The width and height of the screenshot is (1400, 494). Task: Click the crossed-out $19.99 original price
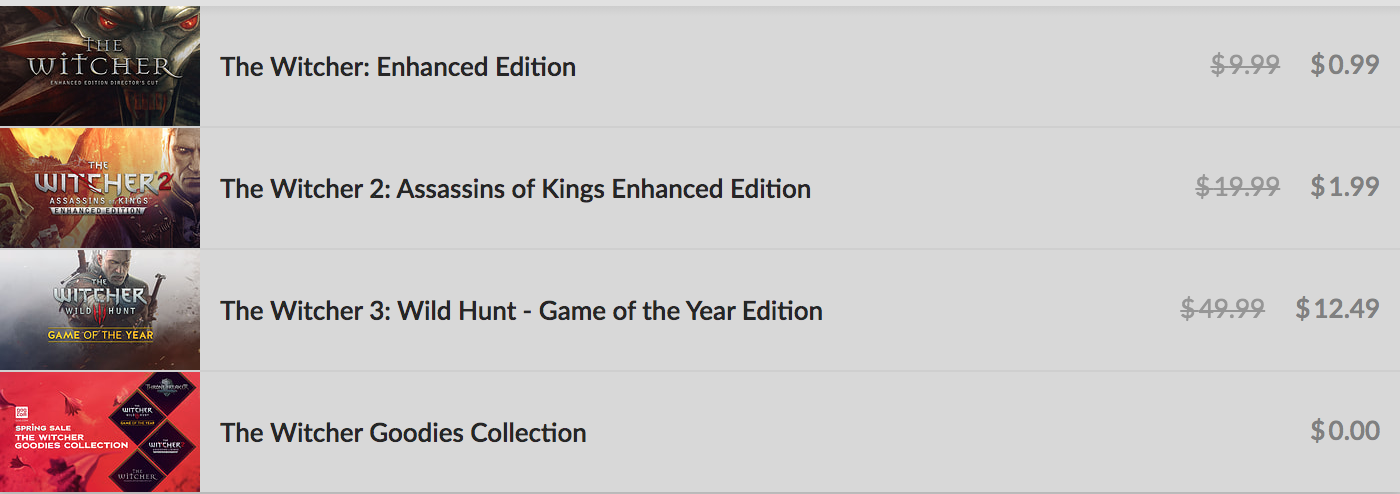(1238, 187)
